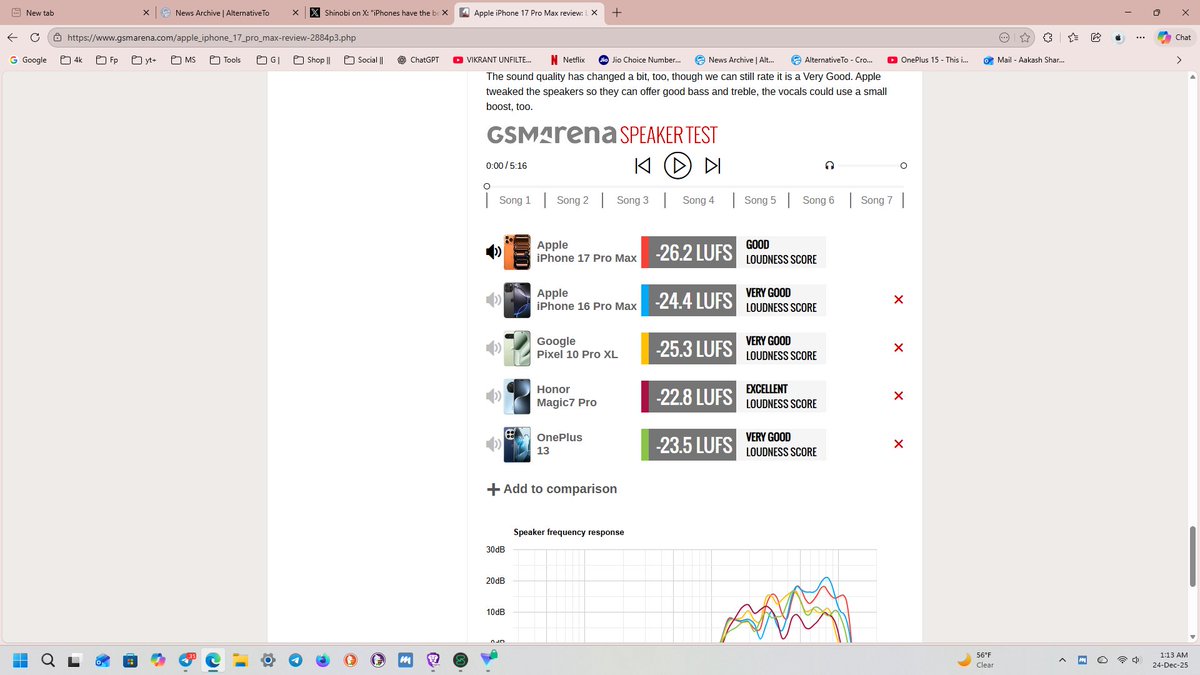
Task: Open the Social bookmarks folder
Action: click(364, 60)
